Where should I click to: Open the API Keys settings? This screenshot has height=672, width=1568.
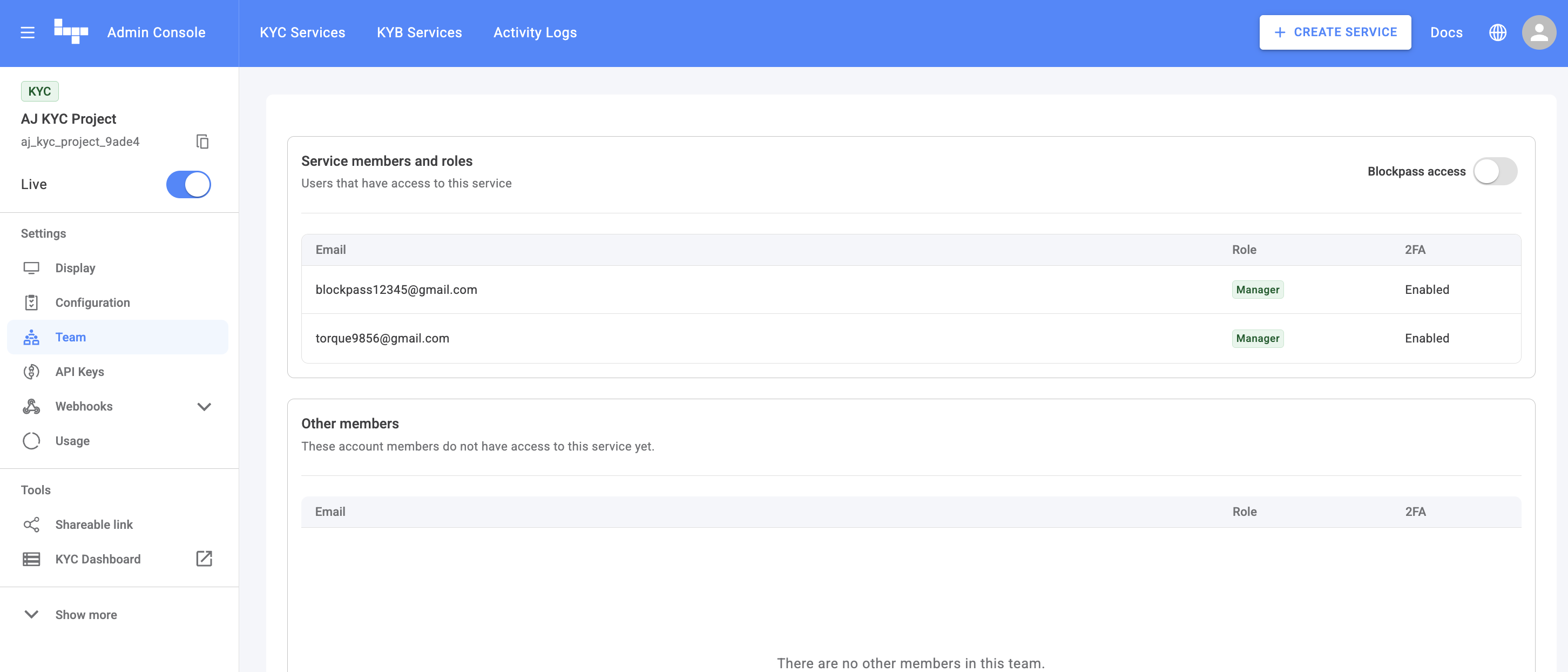[79, 372]
